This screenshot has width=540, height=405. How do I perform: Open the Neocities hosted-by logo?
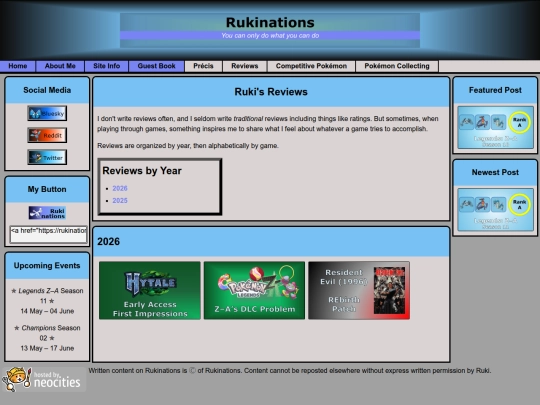point(43,379)
